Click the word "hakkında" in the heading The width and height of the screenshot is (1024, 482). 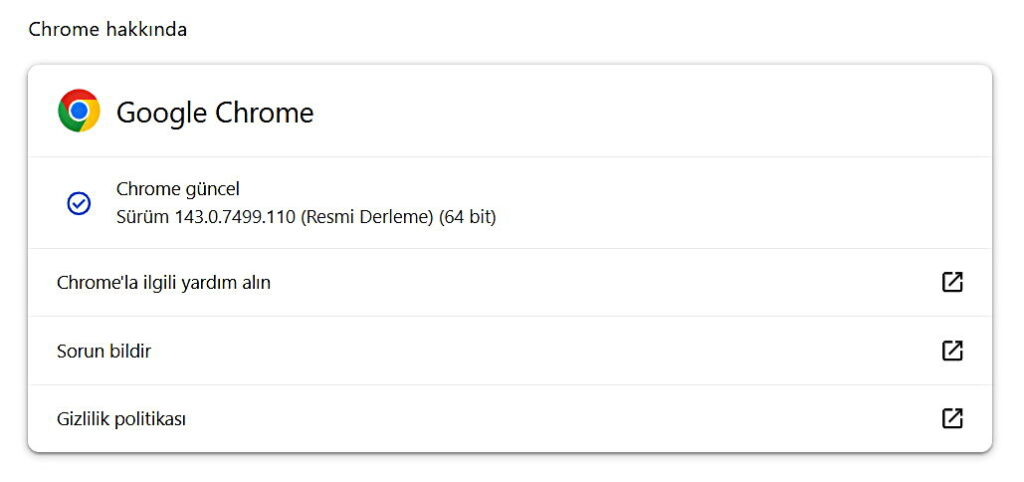[x=145, y=30]
